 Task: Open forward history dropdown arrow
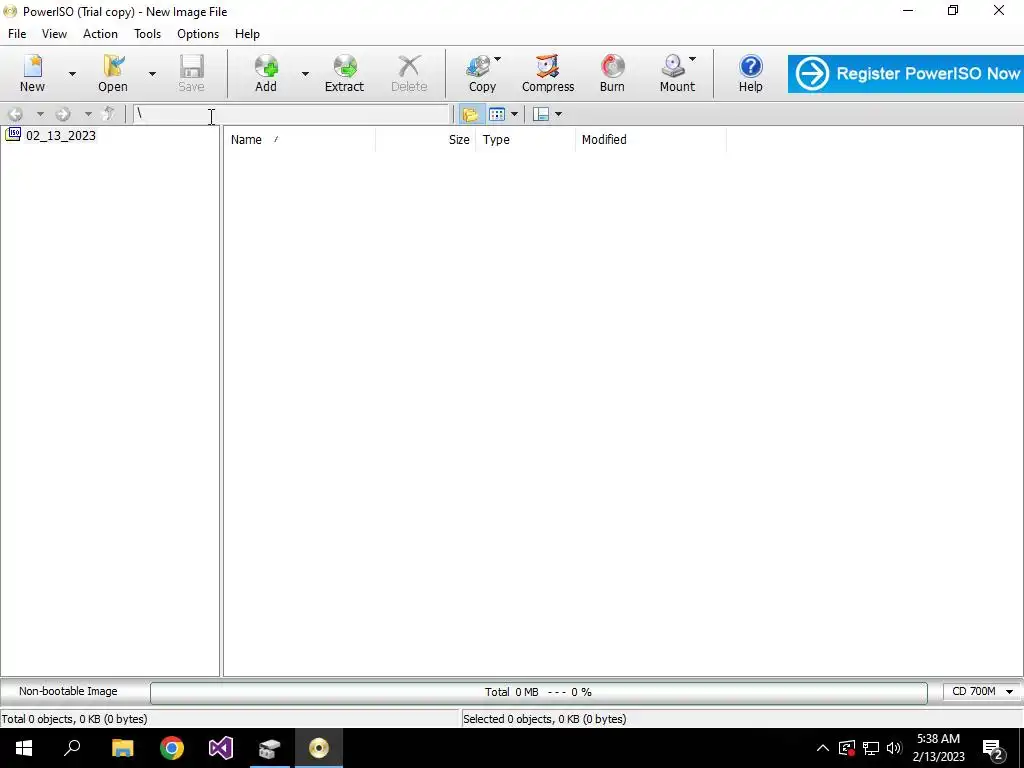click(x=88, y=114)
